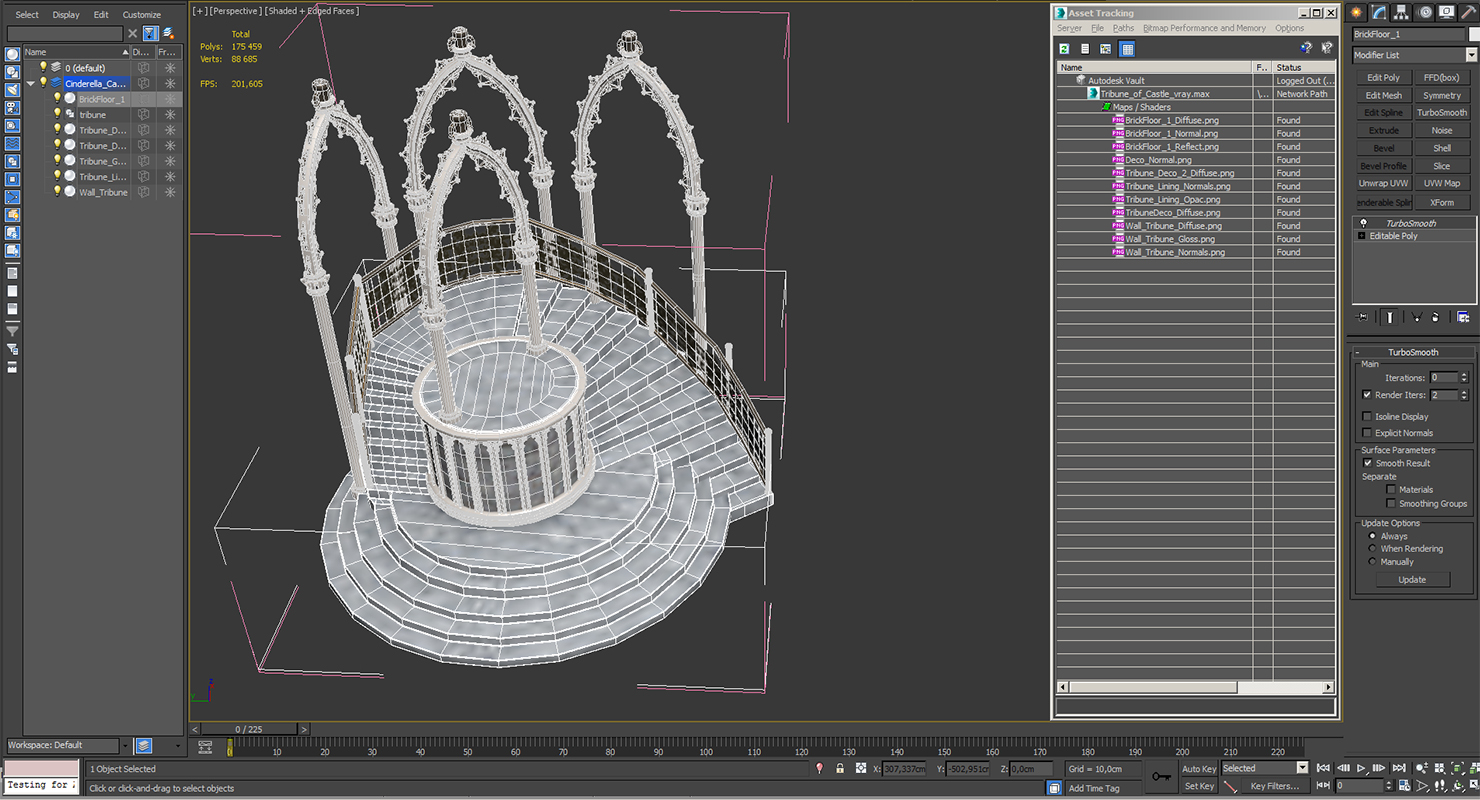The image size is (1480, 800).
Task: Click Go to End playback button
Action: click(x=1397, y=768)
